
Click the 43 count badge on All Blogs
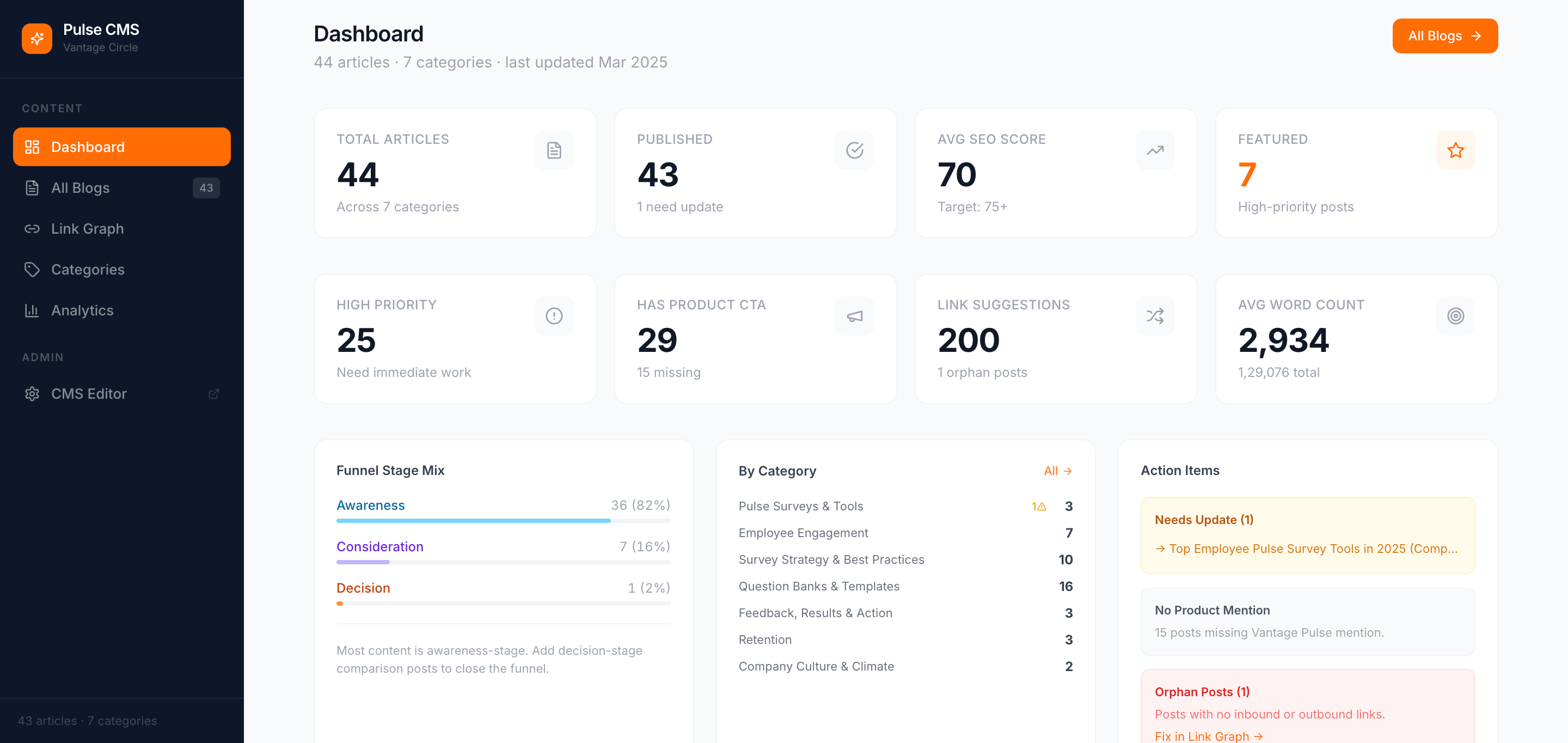(206, 187)
